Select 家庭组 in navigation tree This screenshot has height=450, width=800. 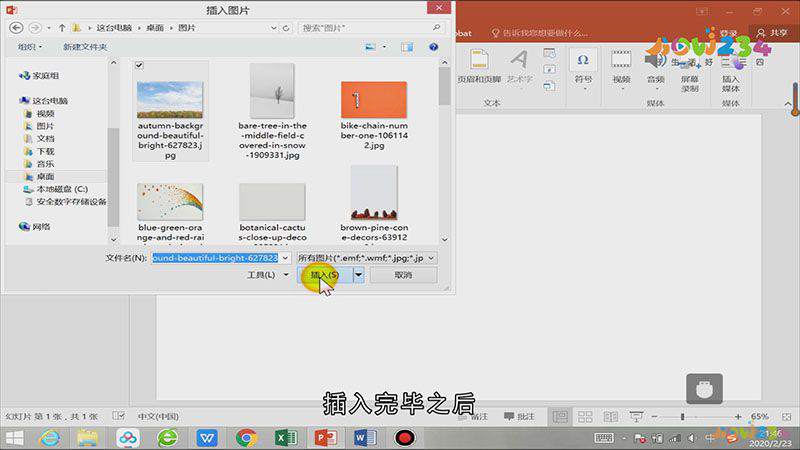[39, 76]
